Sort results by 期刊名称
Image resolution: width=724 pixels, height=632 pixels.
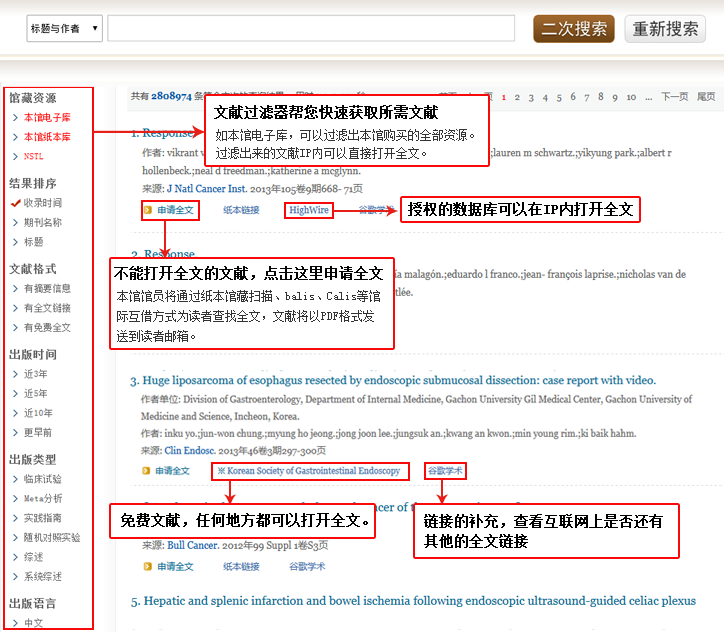point(42,222)
